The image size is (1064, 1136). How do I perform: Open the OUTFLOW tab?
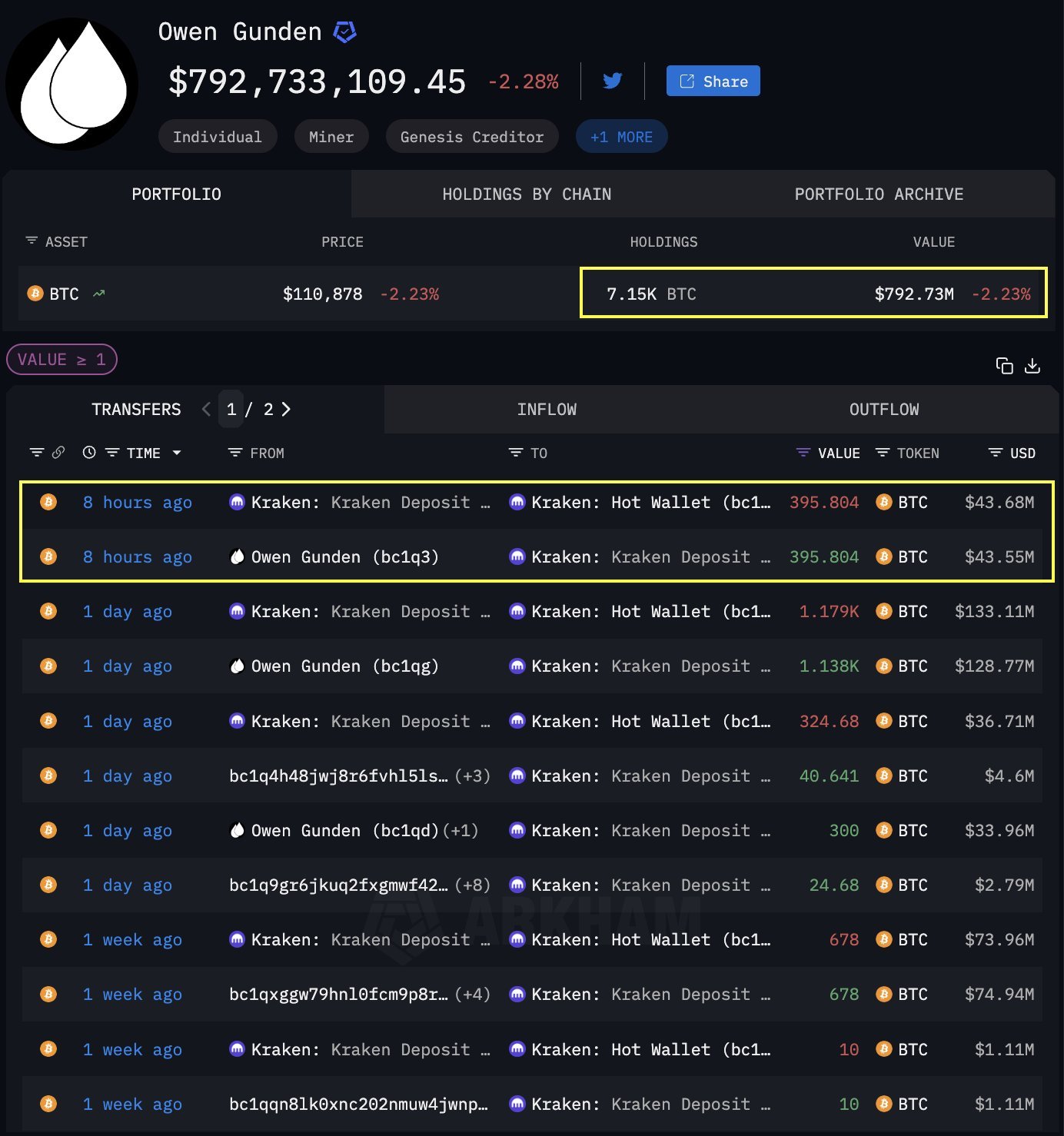click(883, 409)
